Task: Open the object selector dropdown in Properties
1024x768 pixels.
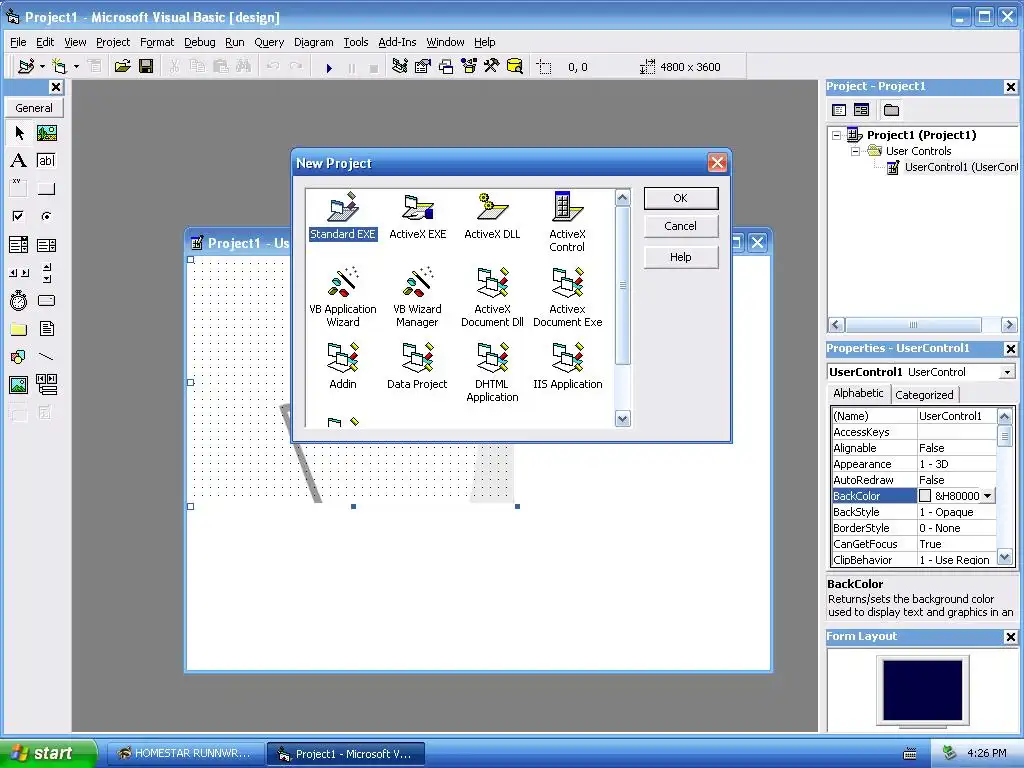Action: point(1008,372)
